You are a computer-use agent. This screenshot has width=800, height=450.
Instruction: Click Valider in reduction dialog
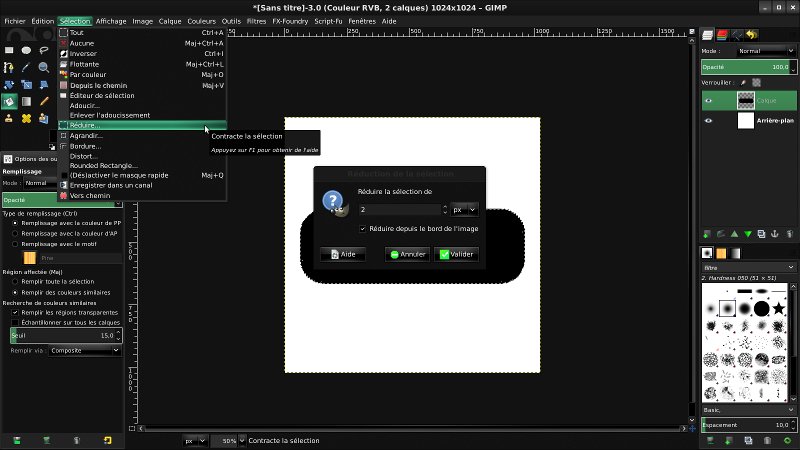click(456, 254)
